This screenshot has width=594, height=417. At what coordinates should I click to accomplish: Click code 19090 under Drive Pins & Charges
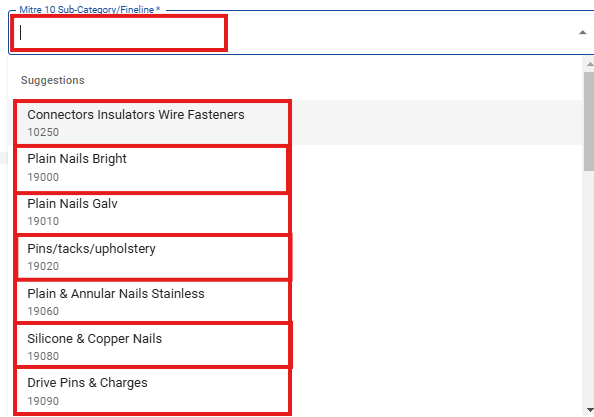(x=43, y=401)
